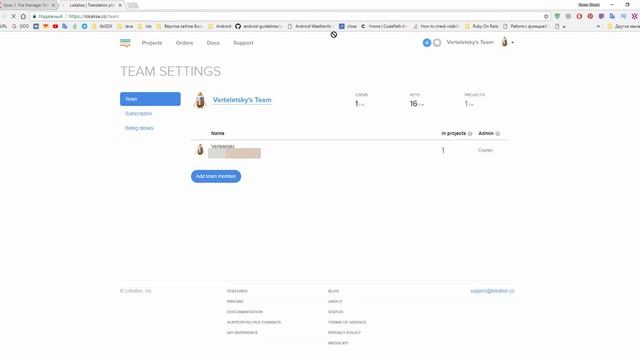Expand the account dropdown arrow near avatar
This screenshot has height=360, width=640.
pos(513,42)
